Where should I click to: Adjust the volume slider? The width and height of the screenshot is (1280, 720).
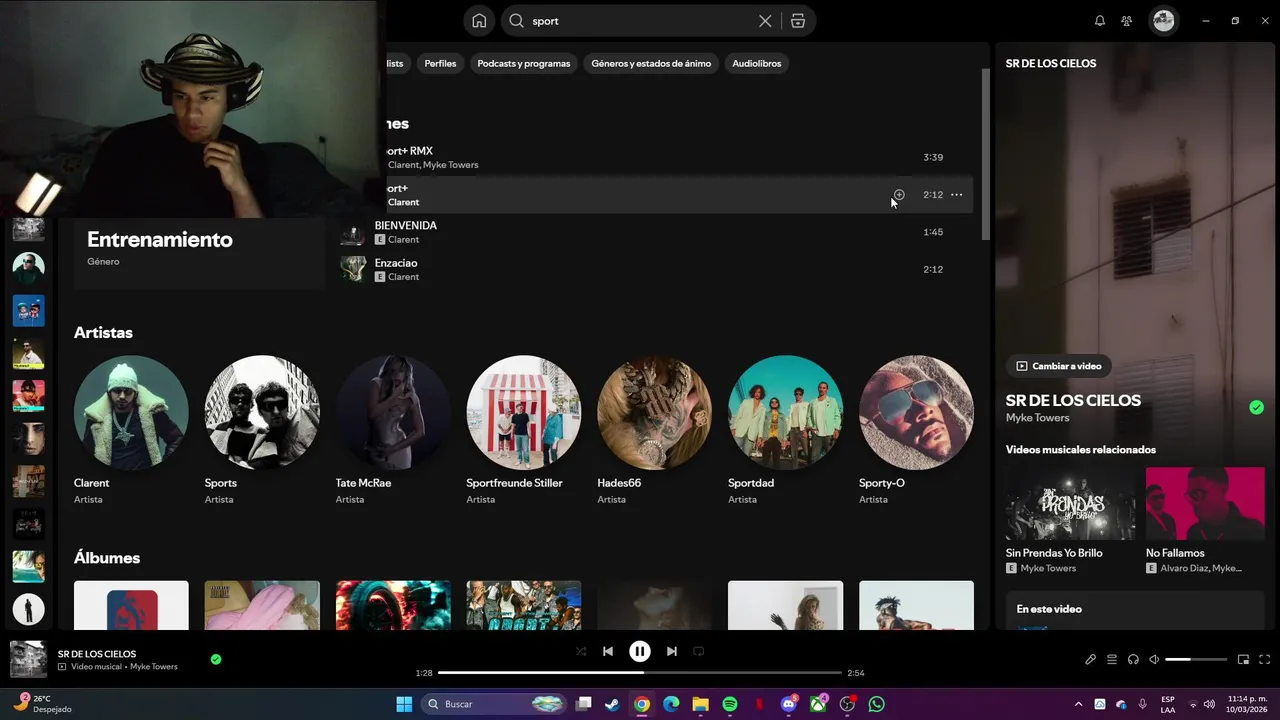click(x=1196, y=659)
